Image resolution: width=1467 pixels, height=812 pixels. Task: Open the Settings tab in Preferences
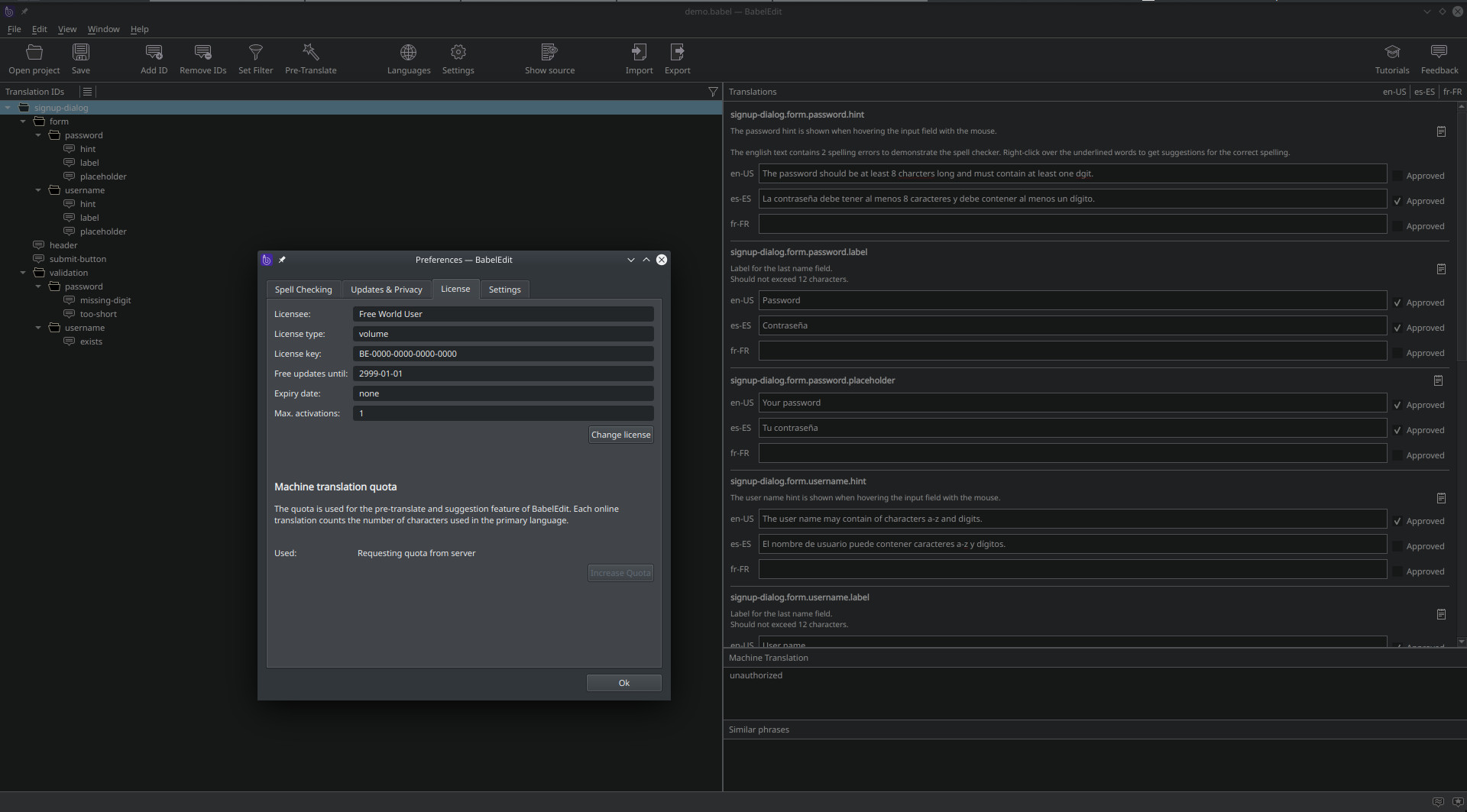[504, 290]
